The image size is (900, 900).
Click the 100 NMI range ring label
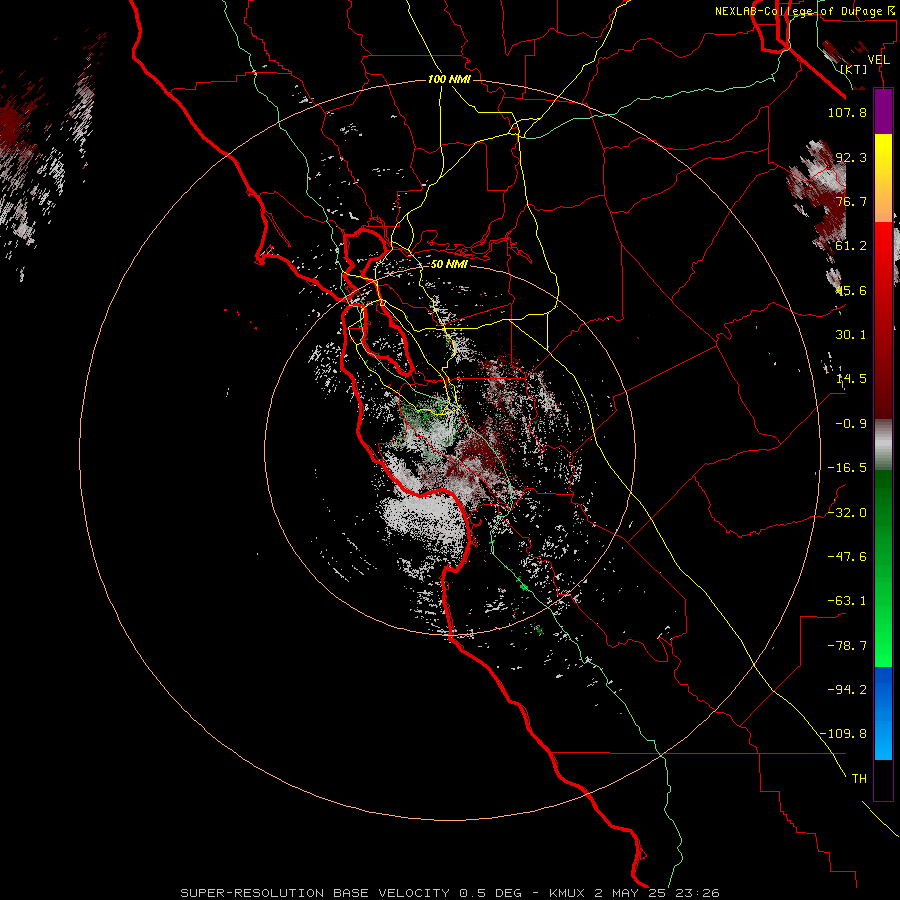pos(449,79)
